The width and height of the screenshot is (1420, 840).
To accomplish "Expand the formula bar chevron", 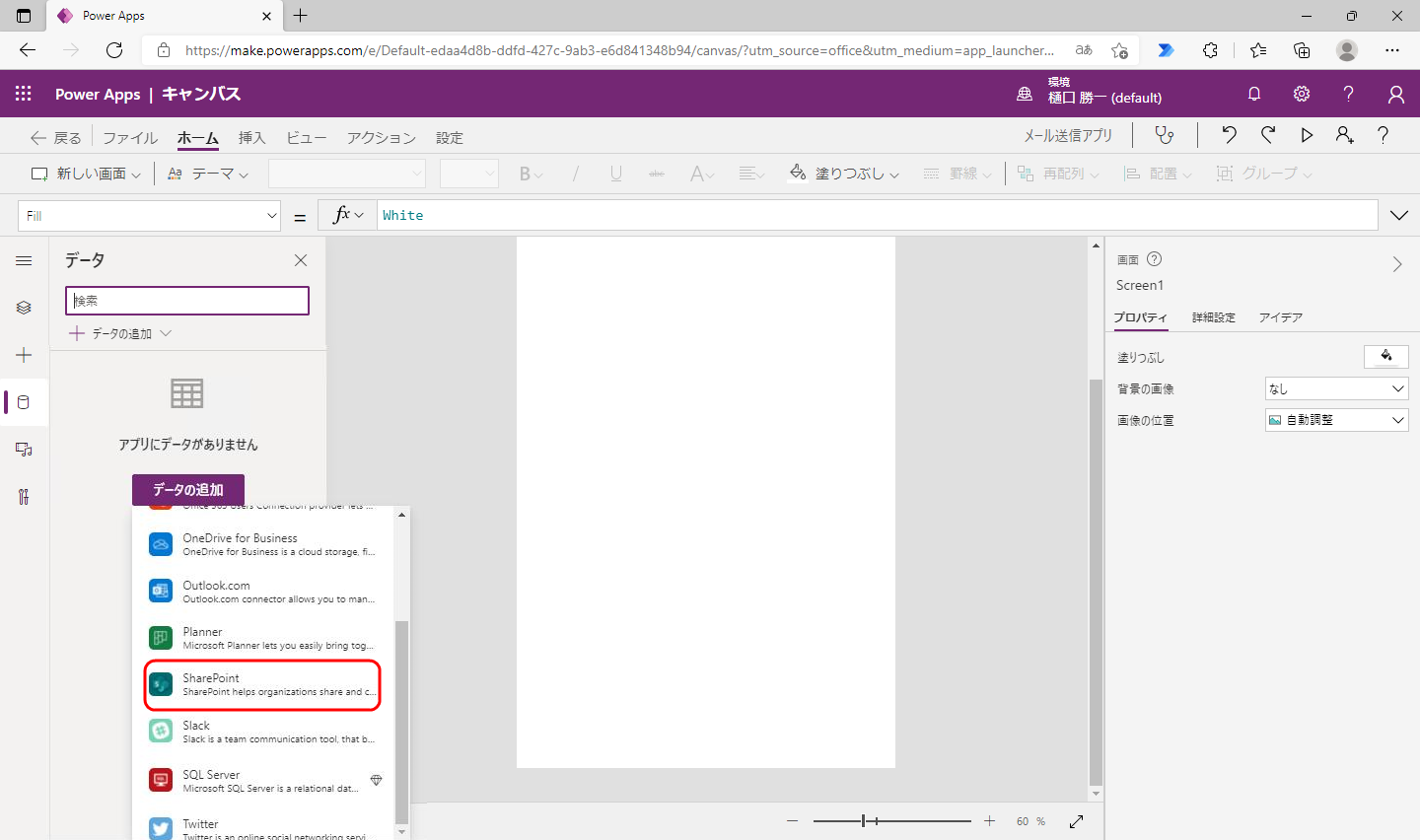I will point(1398,215).
